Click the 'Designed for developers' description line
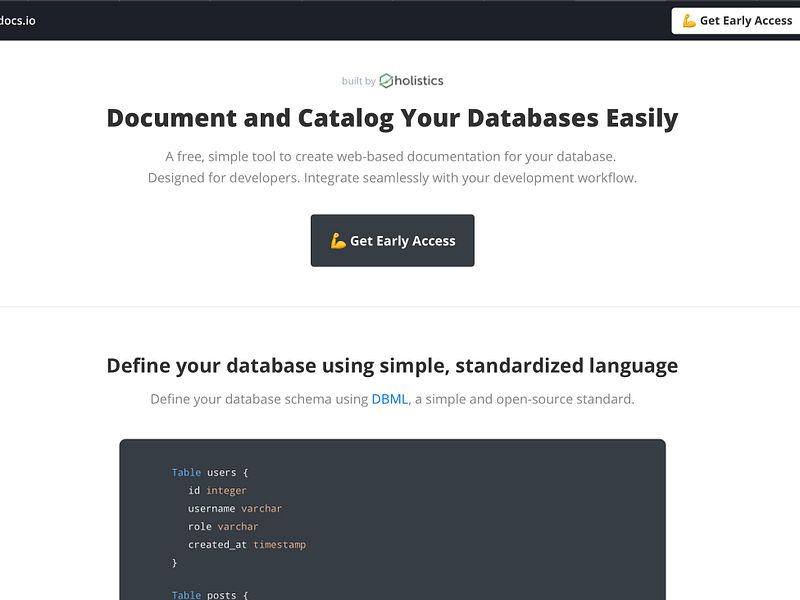The image size is (800, 600). coord(392,178)
